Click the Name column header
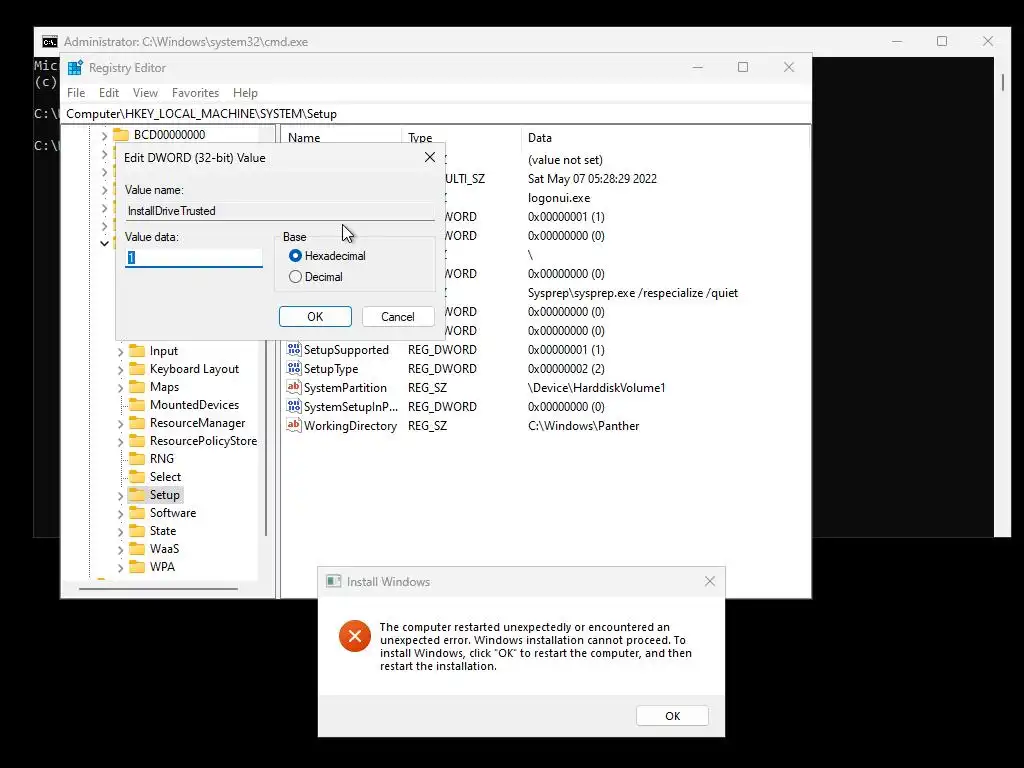The height and width of the screenshot is (768, 1024). [304, 138]
